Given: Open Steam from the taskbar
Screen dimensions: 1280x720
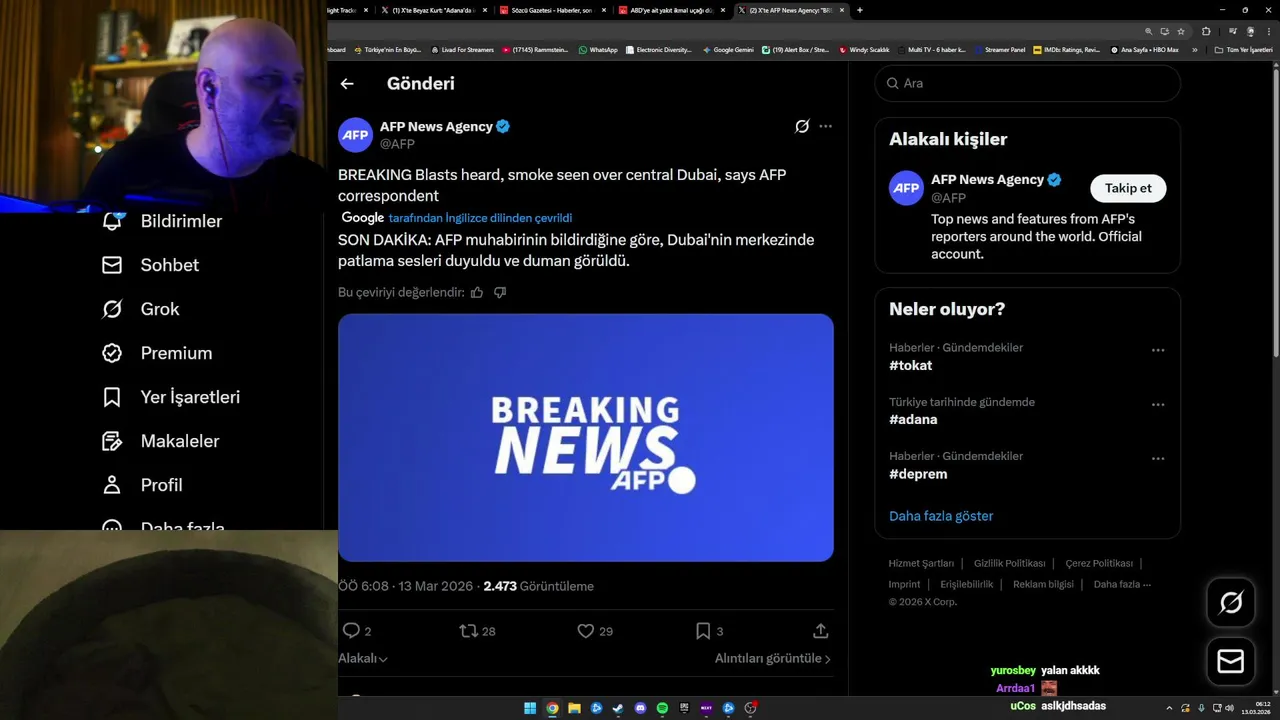Looking at the screenshot, I should click(x=618, y=708).
